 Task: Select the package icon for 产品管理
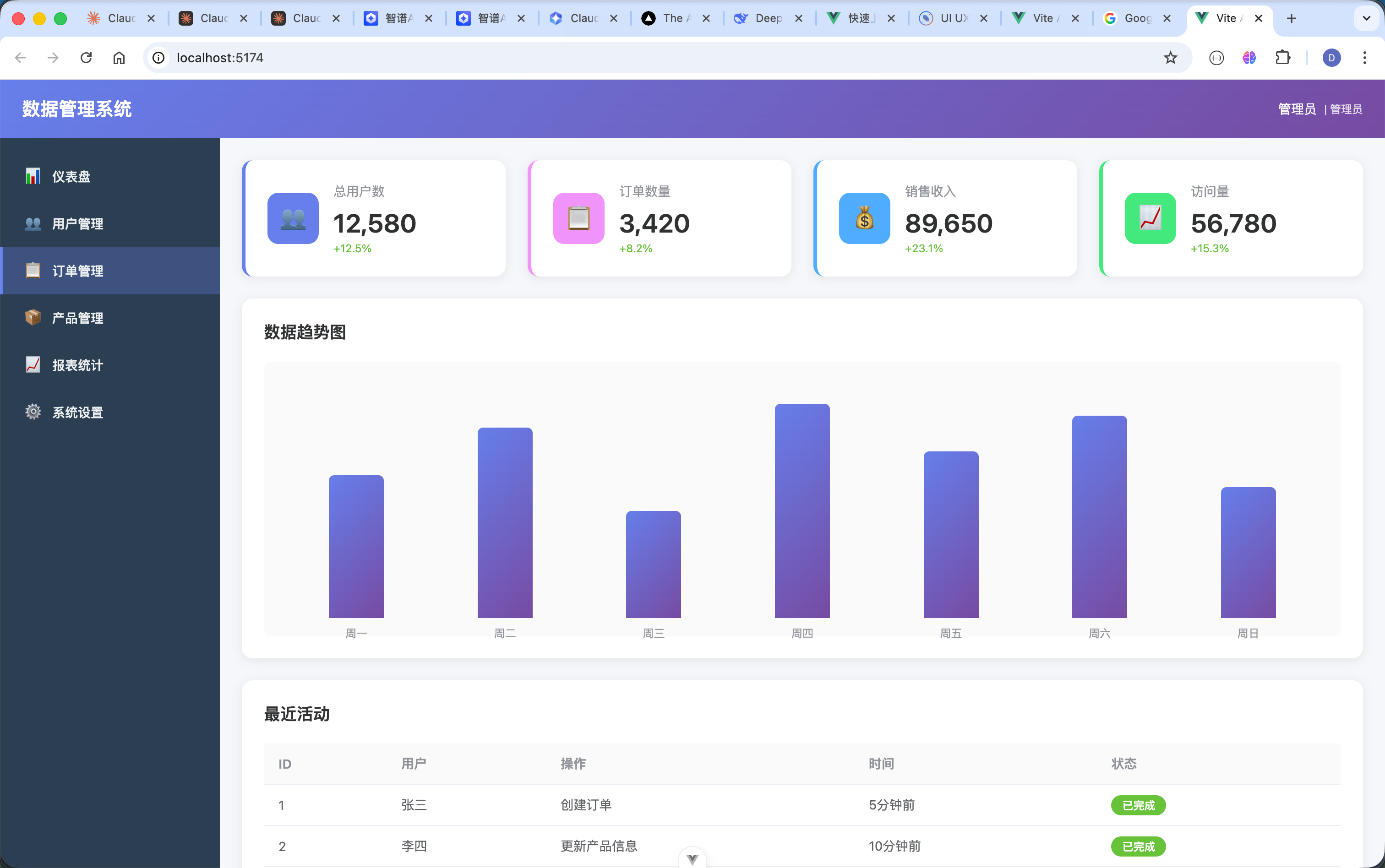tap(33, 317)
